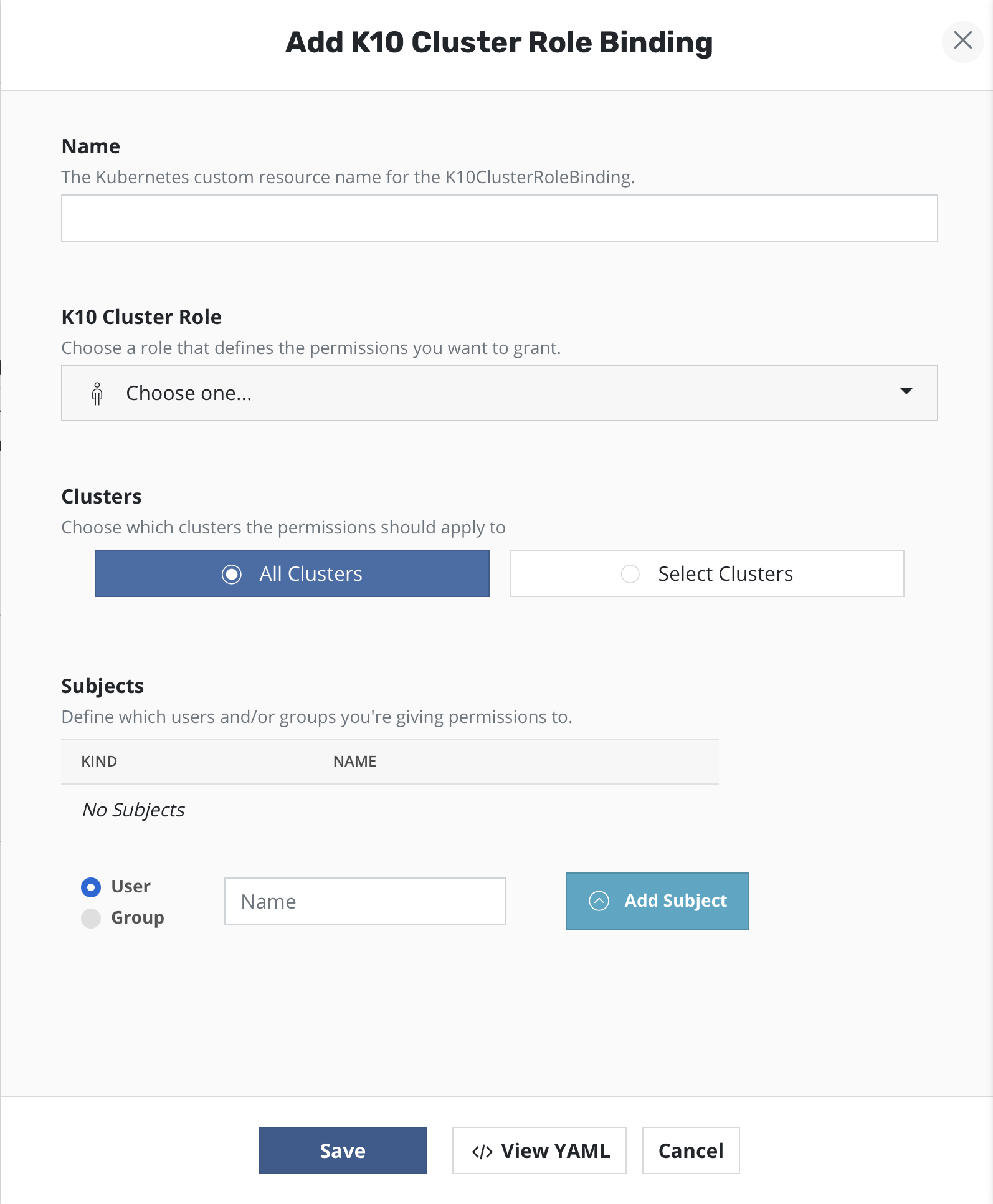Click the person icon in the role selector
993x1204 pixels.
coord(97,394)
